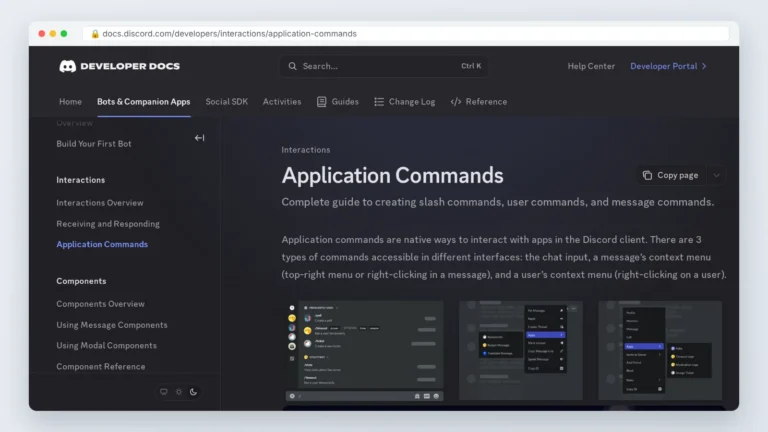Open Receiving and Responding page
The width and height of the screenshot is (768, 432).
[108, 224]
